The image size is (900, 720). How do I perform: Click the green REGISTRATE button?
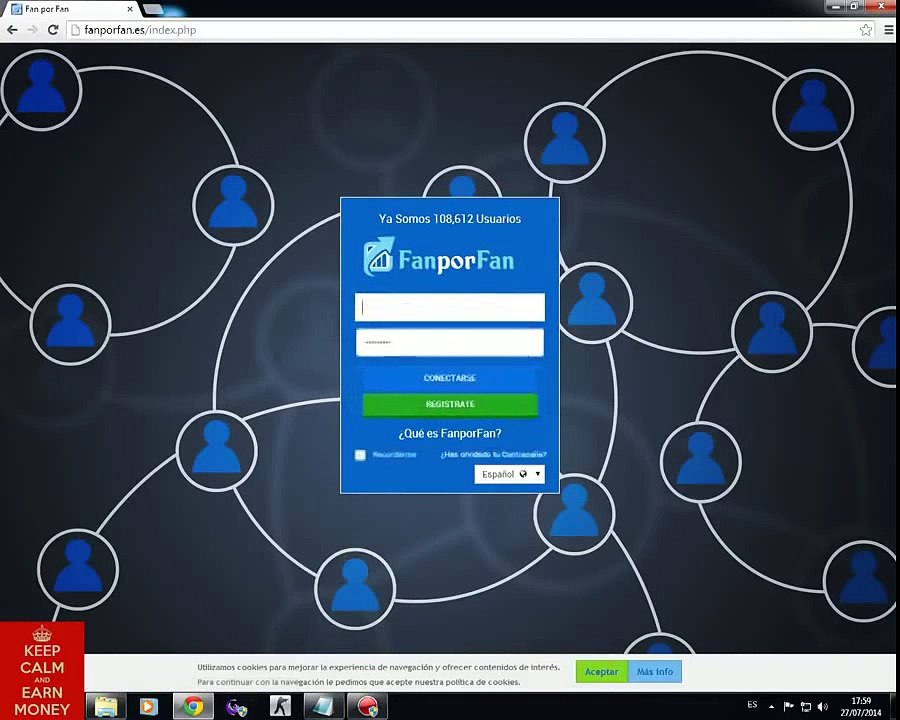pos(450,404)
